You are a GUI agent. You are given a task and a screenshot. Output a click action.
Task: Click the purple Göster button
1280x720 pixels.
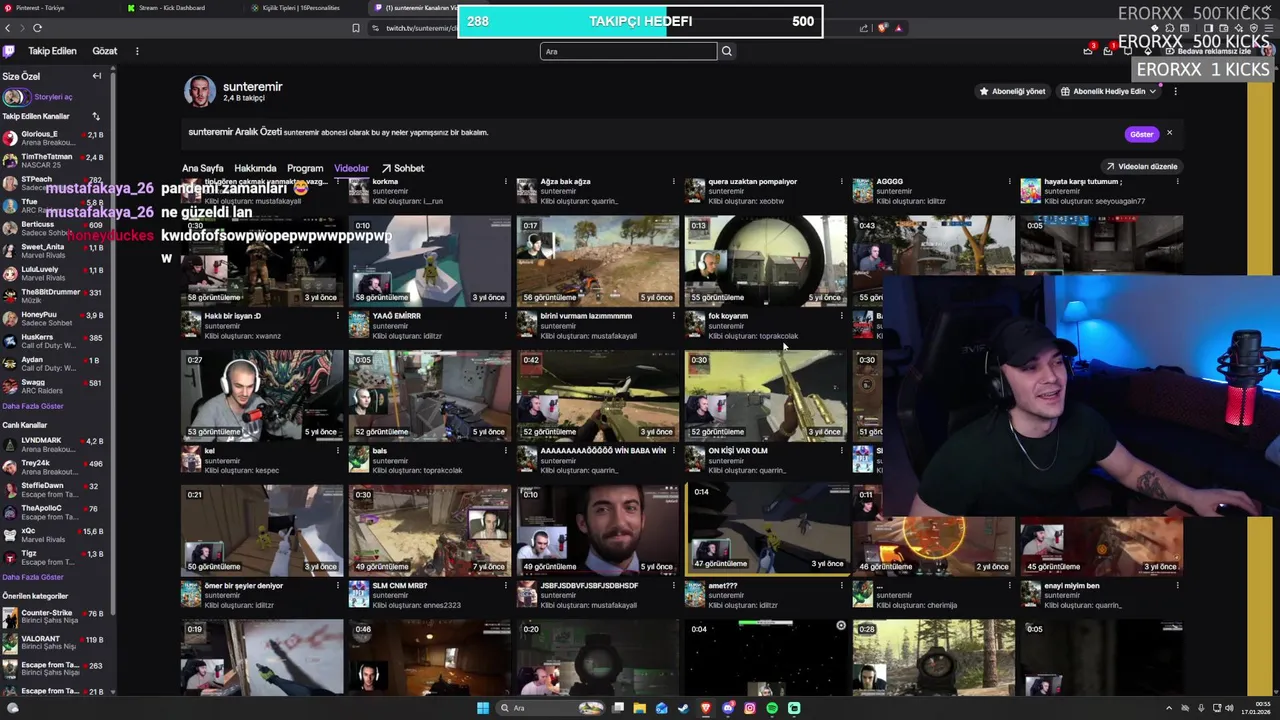click(x=1141, y=134)
